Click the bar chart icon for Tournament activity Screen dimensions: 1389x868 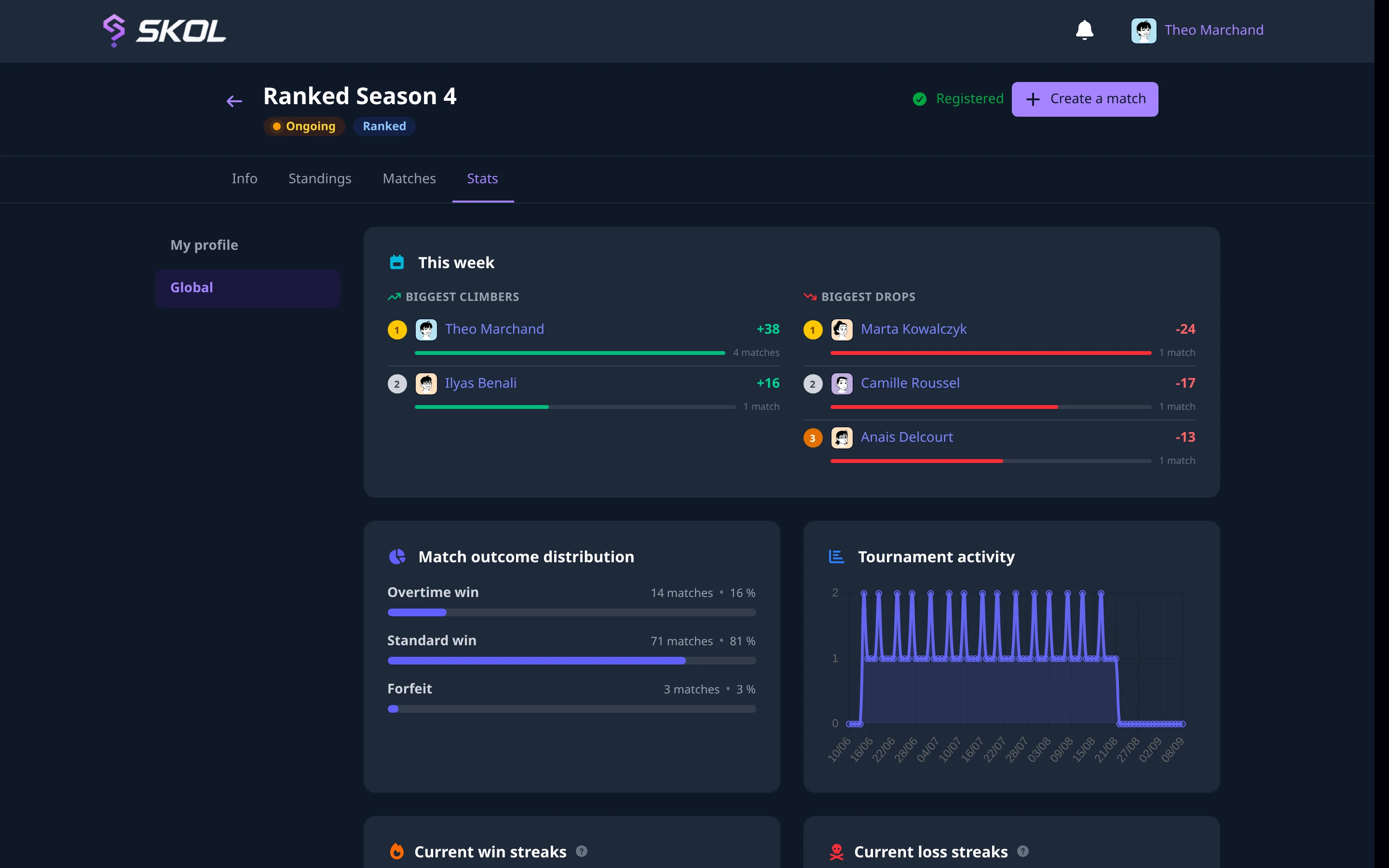(x=836, y=556)
